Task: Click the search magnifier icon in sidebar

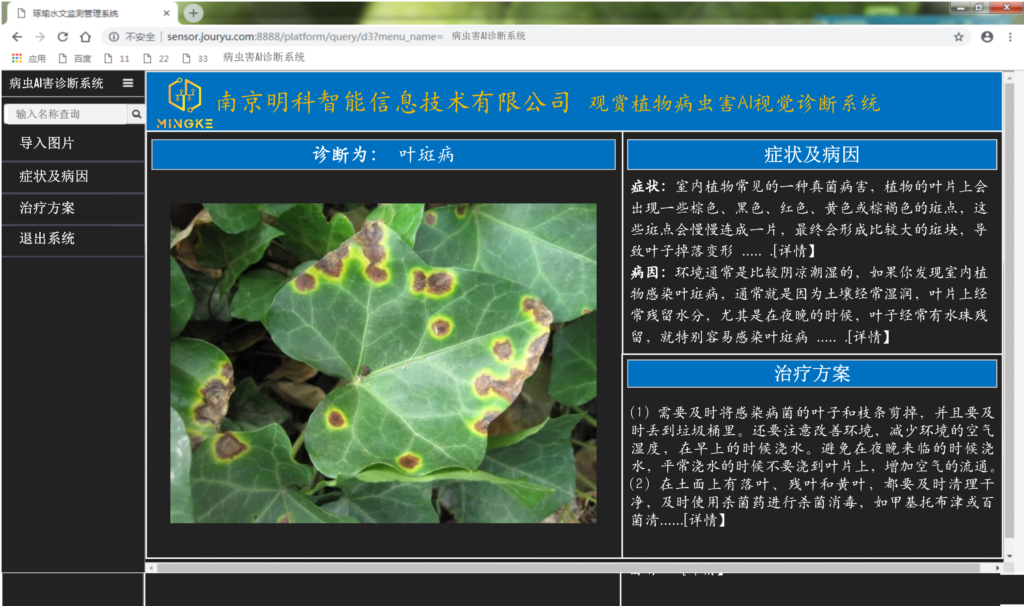Action: (x=137, y=115)
